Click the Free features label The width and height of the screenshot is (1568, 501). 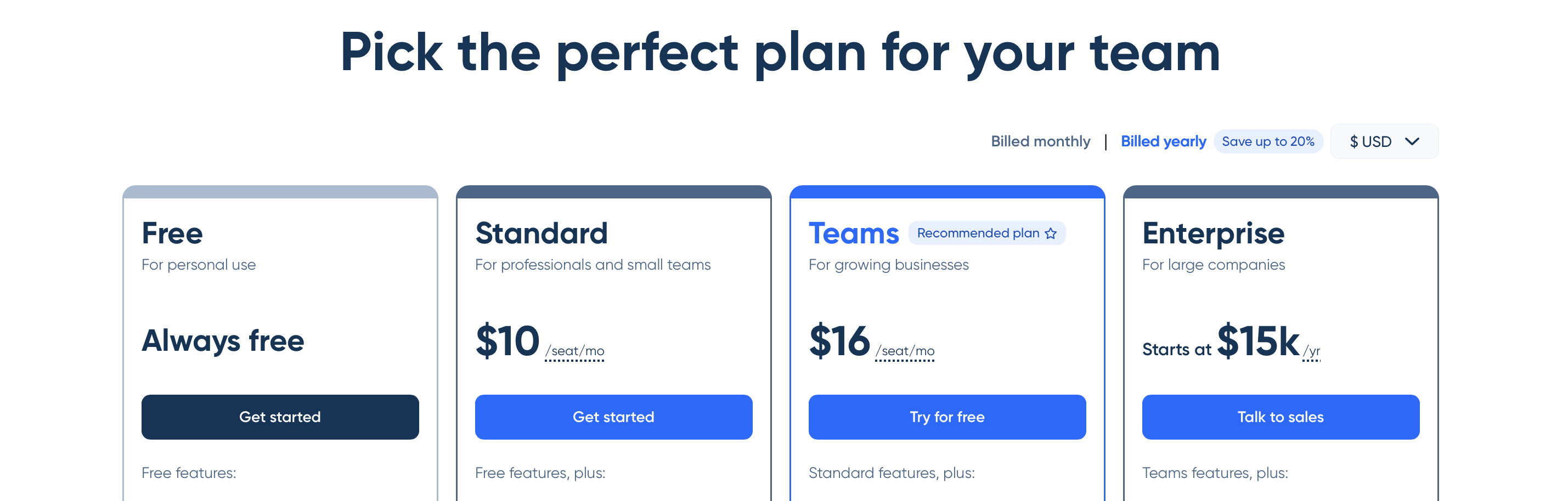[189, 472]
